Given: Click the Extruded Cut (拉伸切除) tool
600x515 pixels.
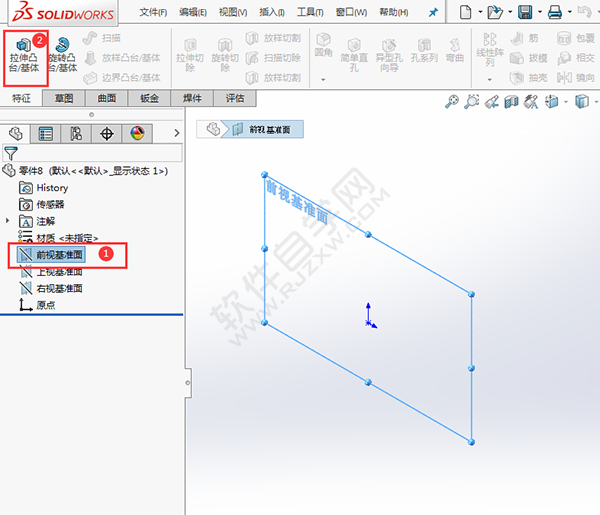Looking at the screenshot, I should click(190, 55).
